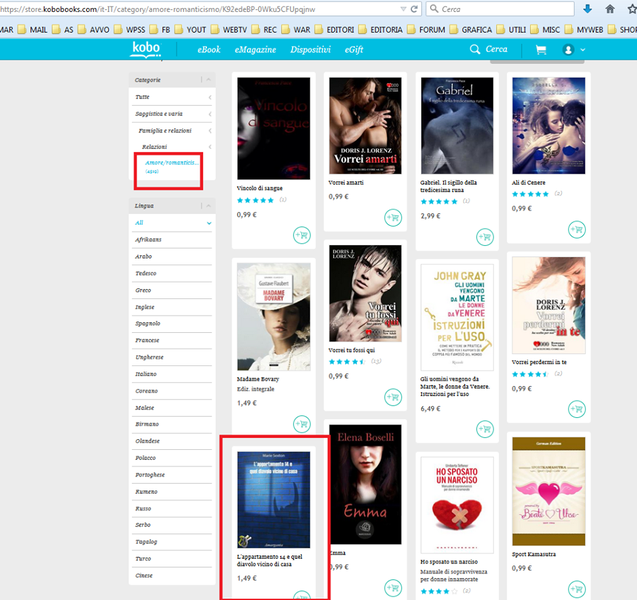Open Gabriel. Il sigillo star rating

click(439, 201)
